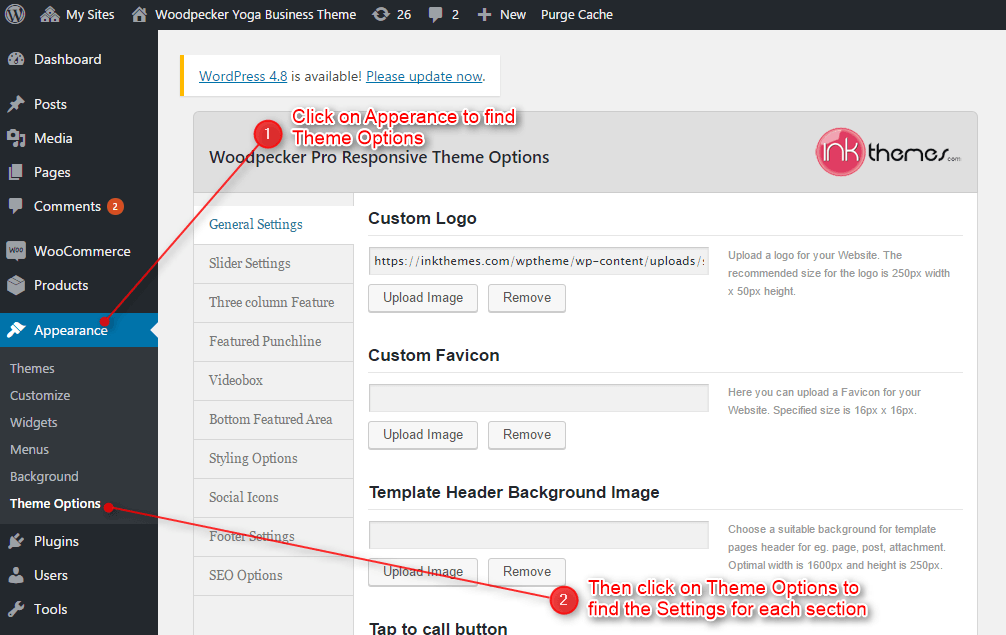This screenshot has height=635, width=1006.
Task: Open the SEO Options tab
Action: 274,576
